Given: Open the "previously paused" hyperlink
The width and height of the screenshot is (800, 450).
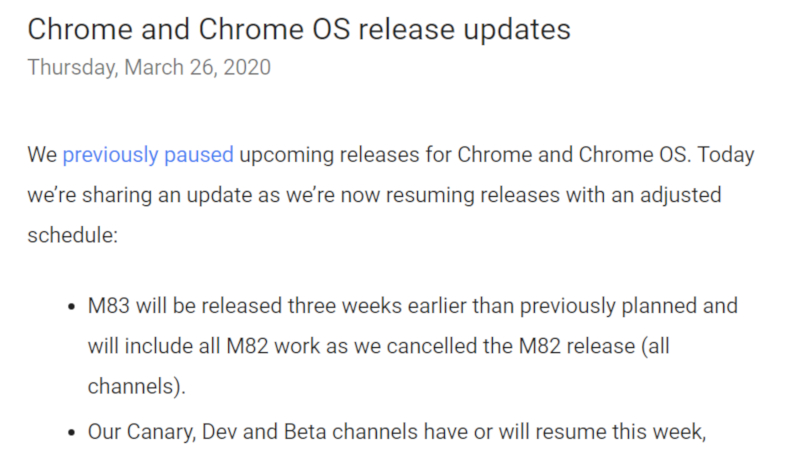Looking at the screenshot, I should 148,156.
